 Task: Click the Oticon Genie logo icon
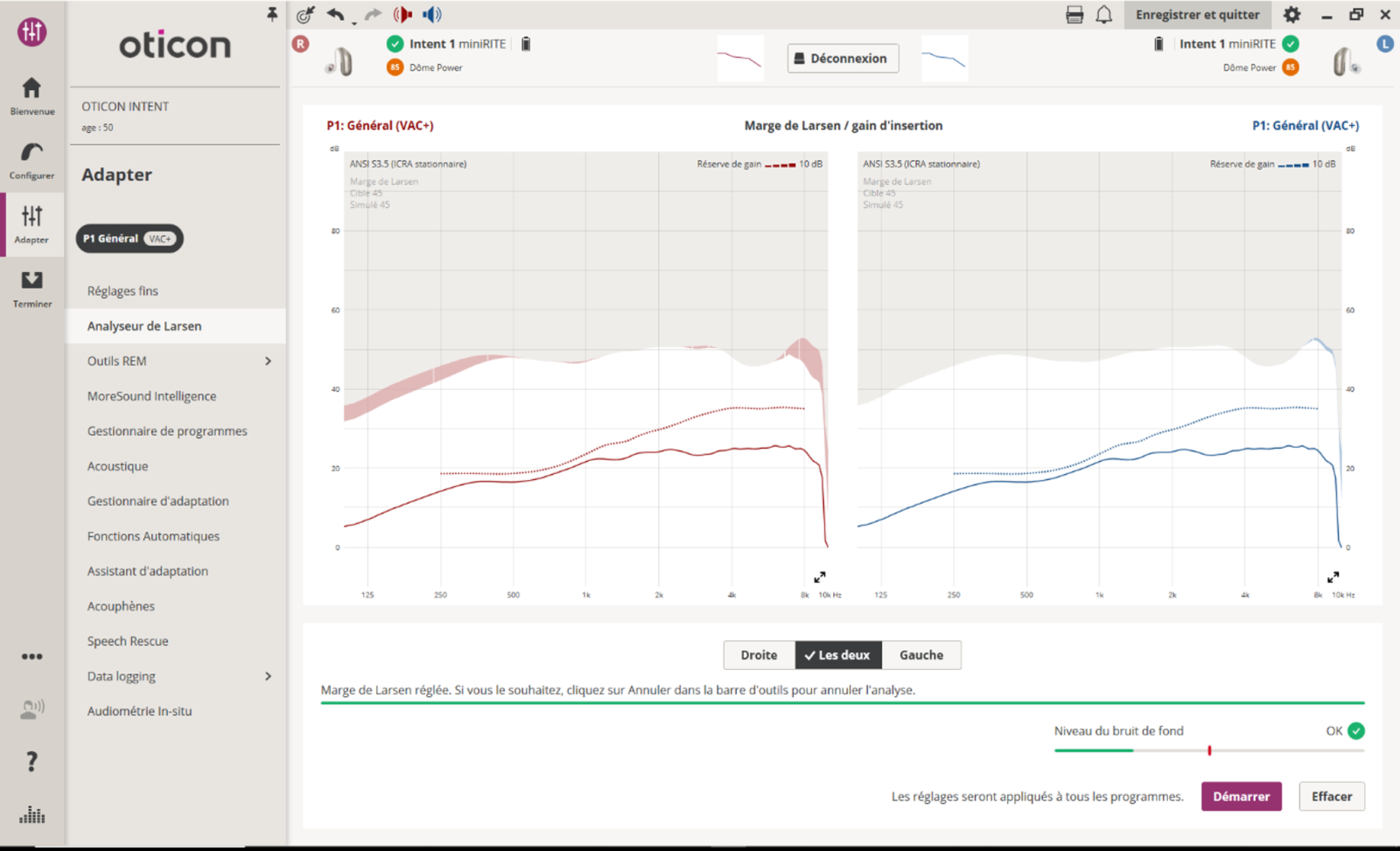click(x=31, y=32)
